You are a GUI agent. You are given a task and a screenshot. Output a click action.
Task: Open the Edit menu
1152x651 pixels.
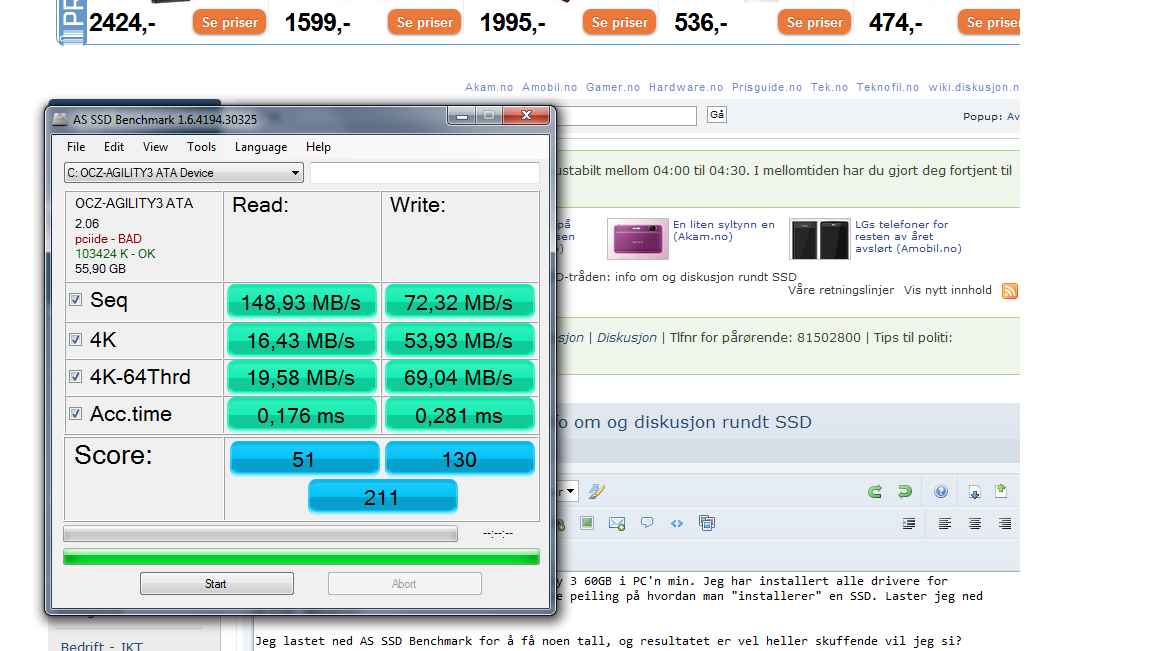click(113, 147)
